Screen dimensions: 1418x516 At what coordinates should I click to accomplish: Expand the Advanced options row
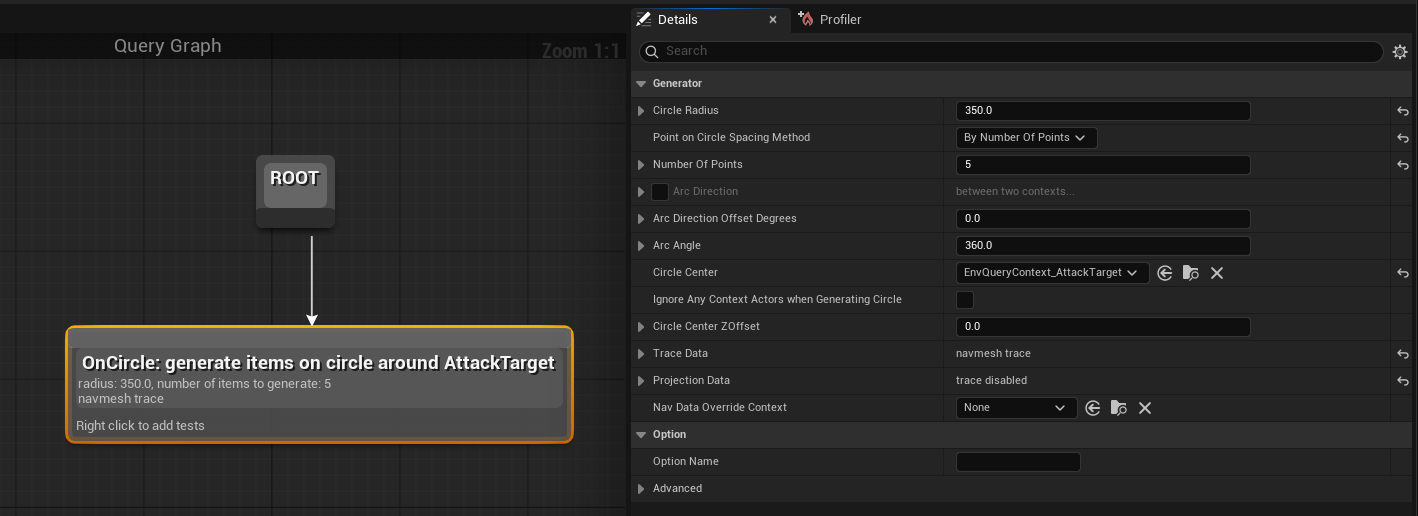point(641,489)
